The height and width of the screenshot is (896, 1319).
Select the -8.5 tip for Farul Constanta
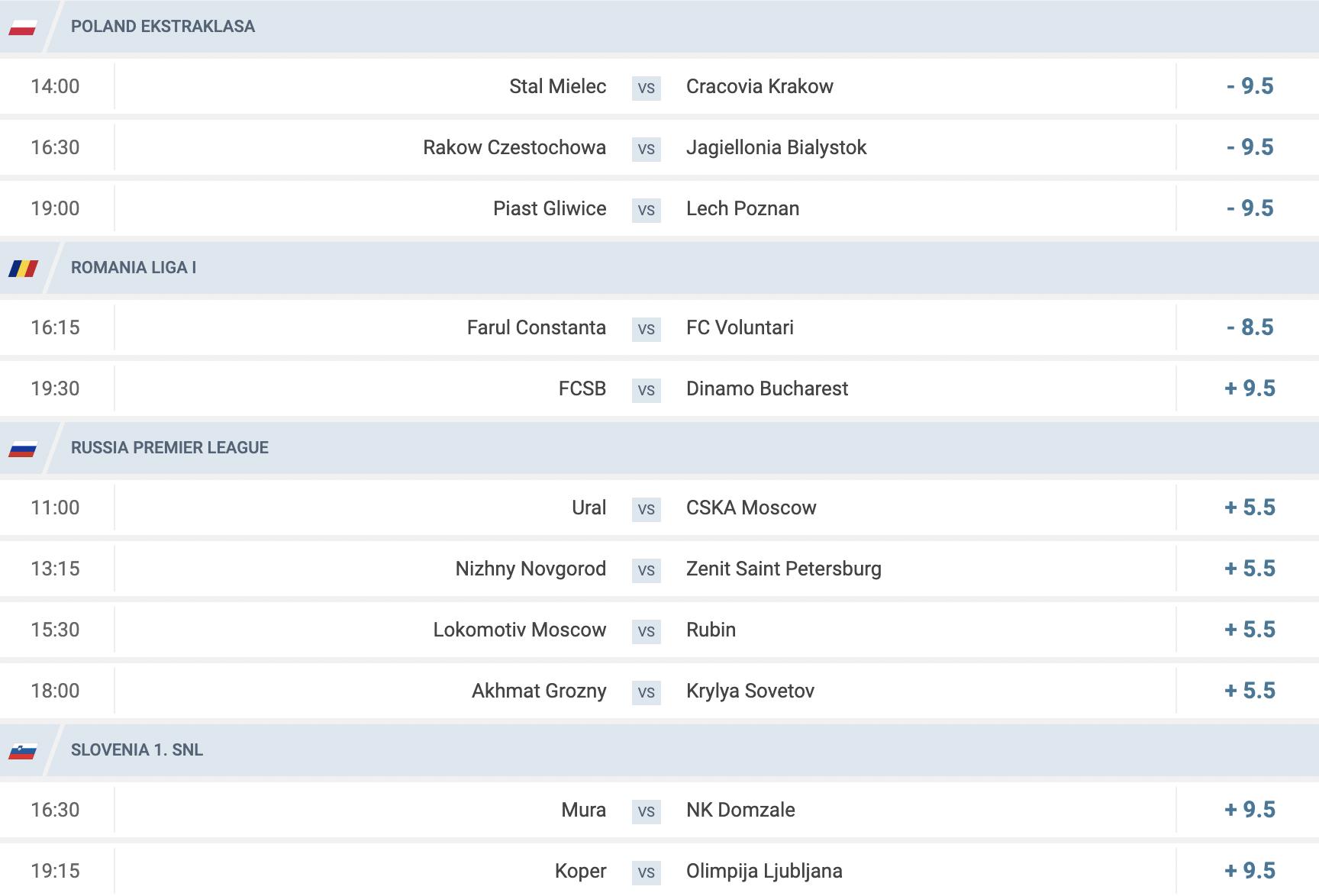point(1250,327)
